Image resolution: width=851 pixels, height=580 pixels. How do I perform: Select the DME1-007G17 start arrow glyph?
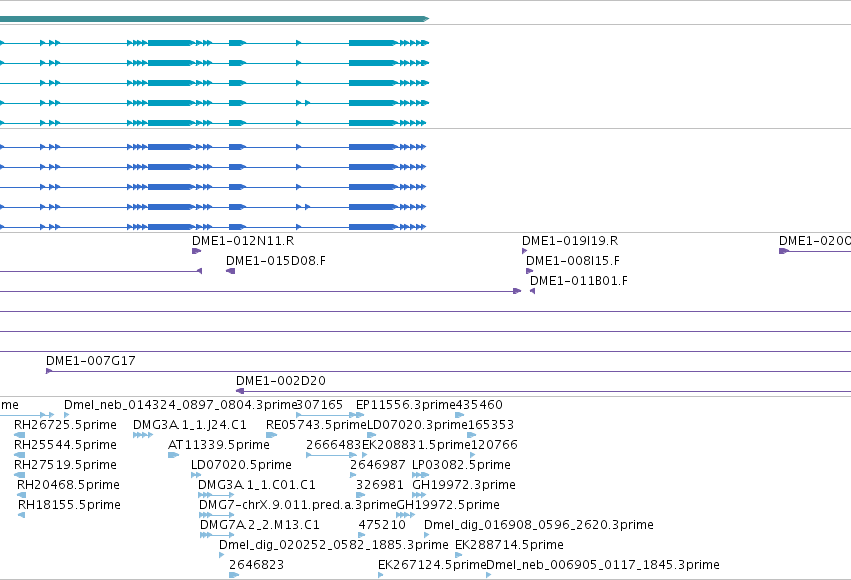click(49, 371)
